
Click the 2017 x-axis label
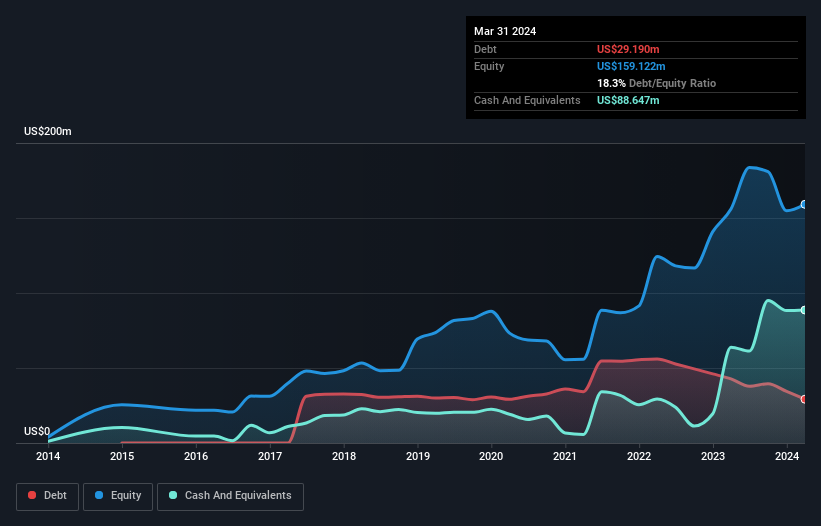(270, 456)
